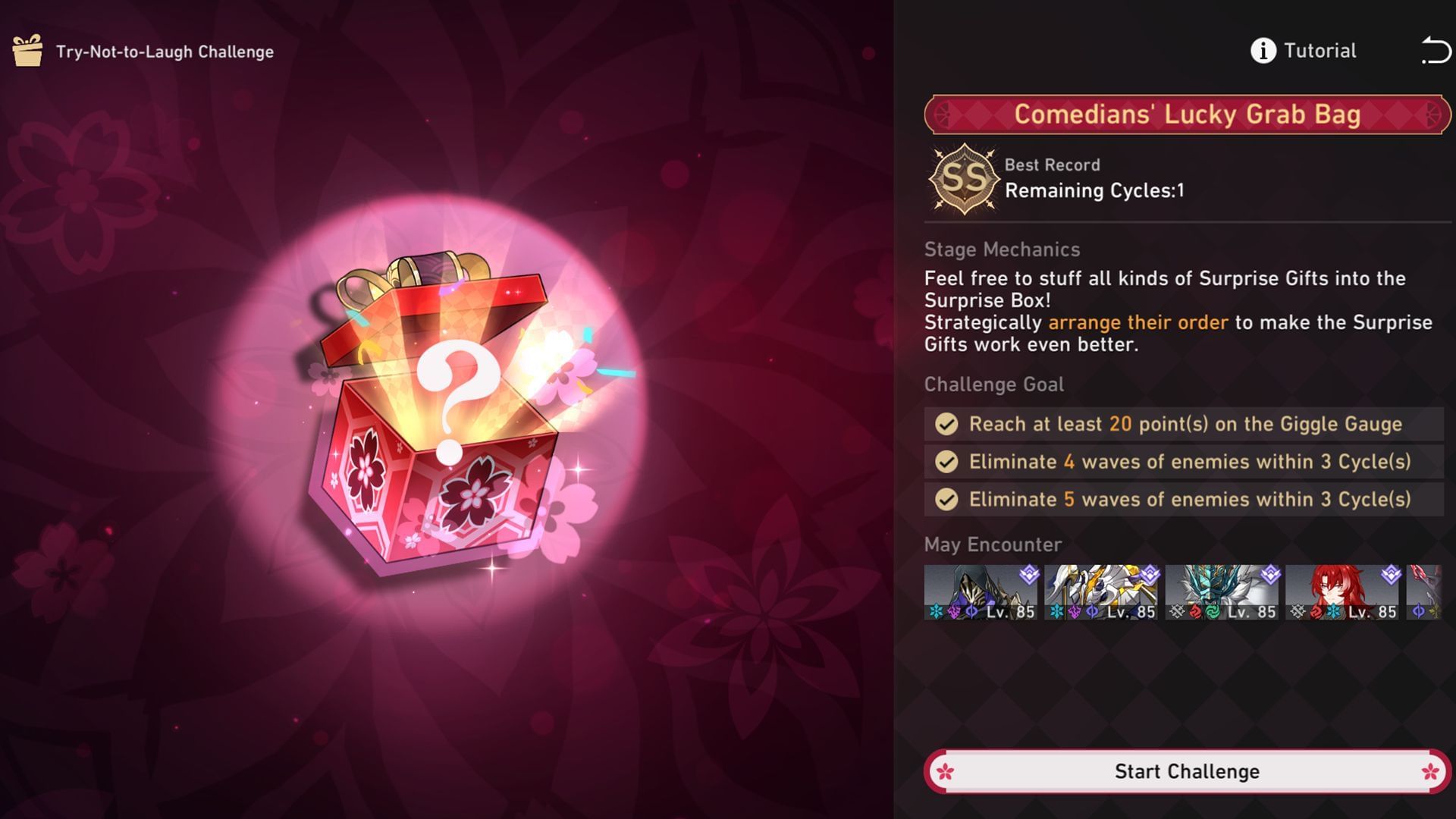
Task: Open the Tutorial info icon
Action: (x=1263, y=51)
